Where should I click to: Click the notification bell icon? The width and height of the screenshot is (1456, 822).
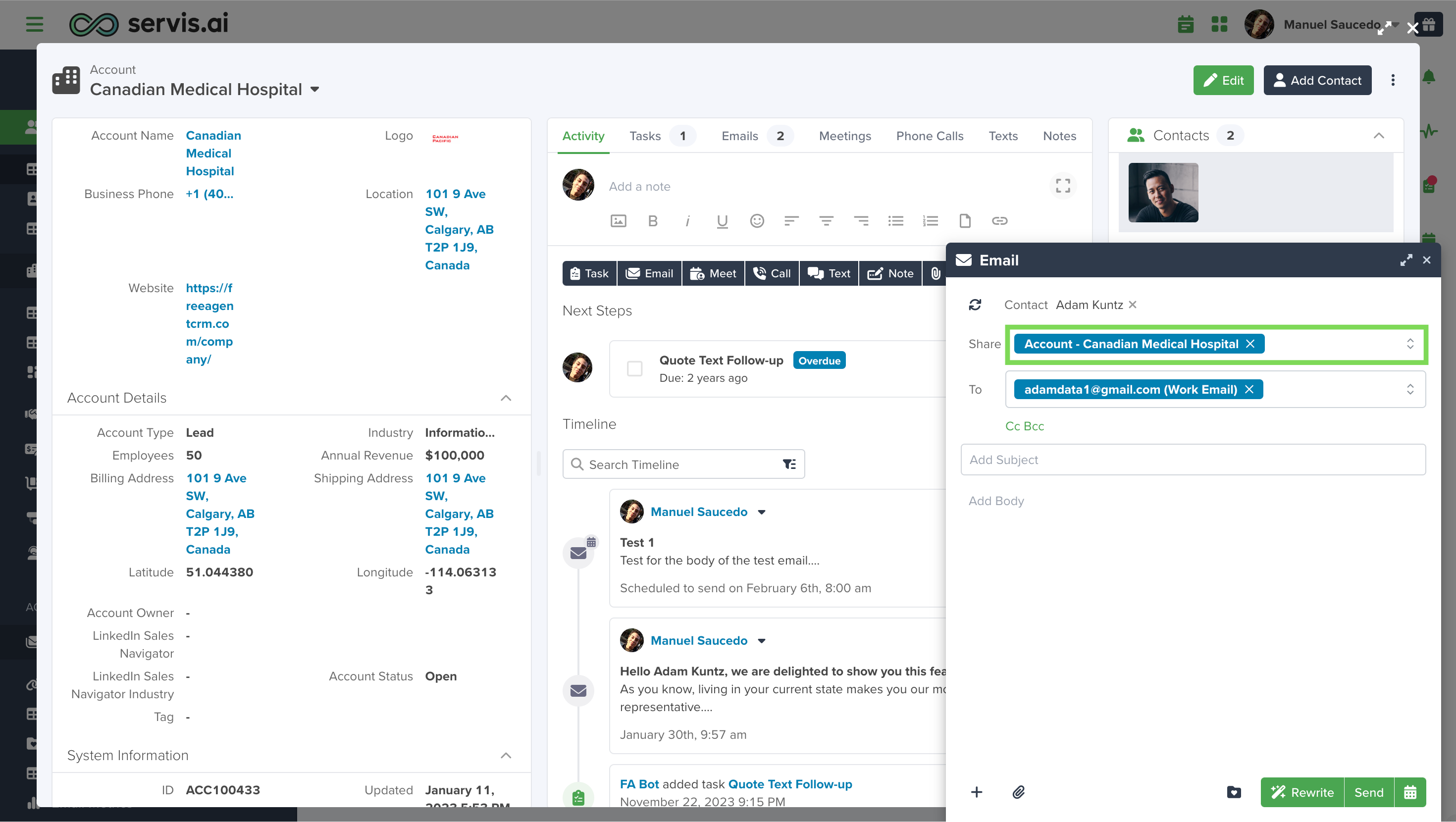click(x=1428, y=76)
